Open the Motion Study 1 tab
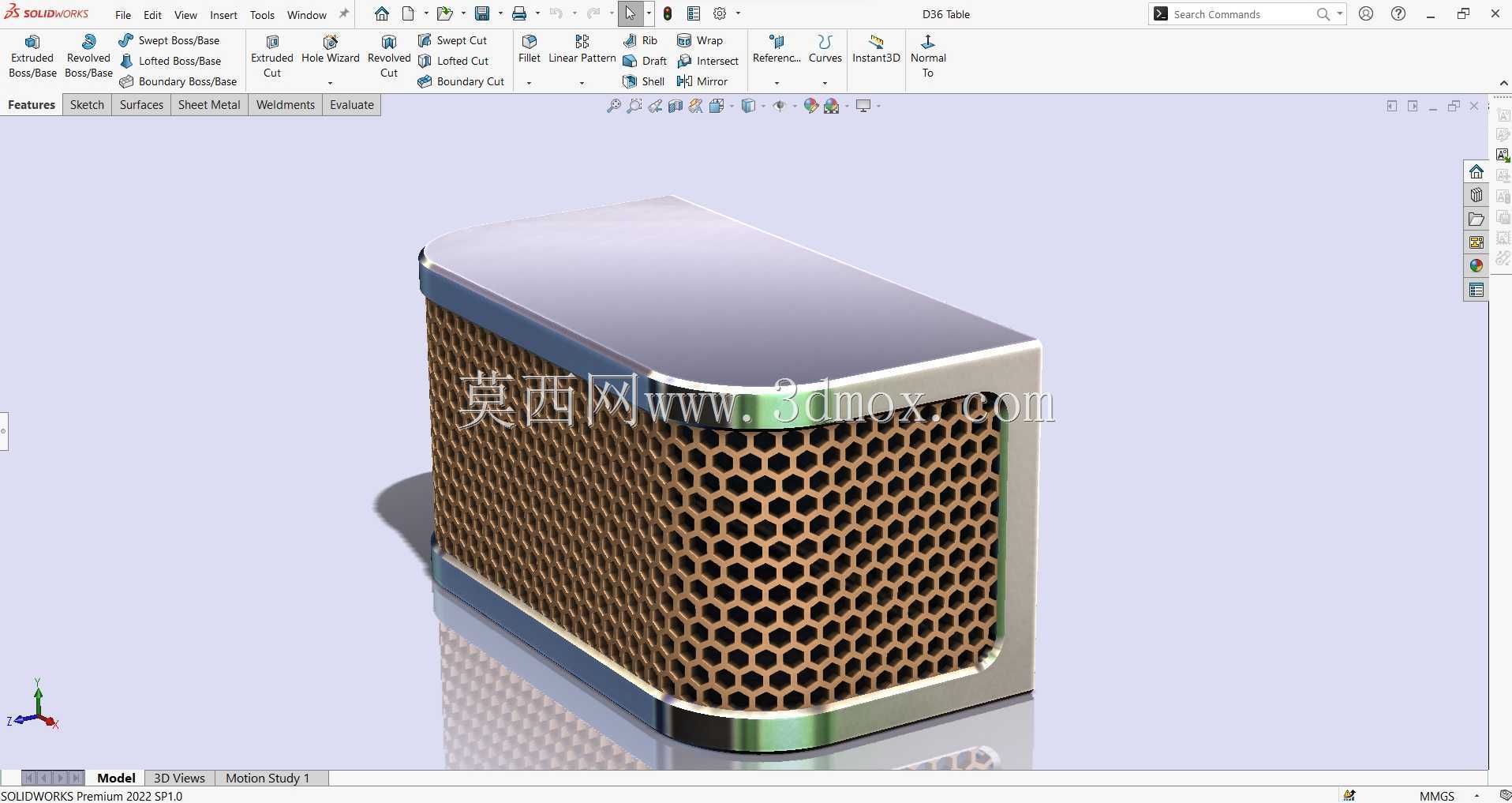 (268, 778)
